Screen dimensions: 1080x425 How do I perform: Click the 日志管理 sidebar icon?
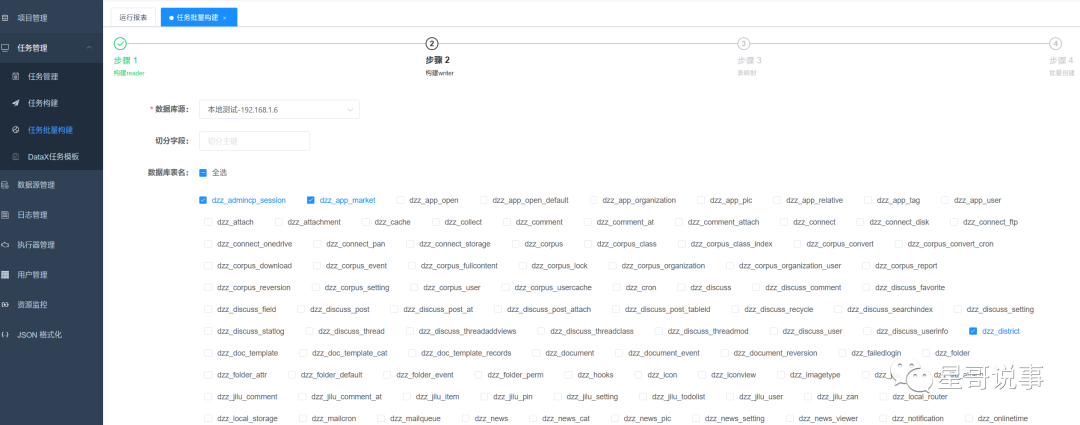tap(6, 214)
